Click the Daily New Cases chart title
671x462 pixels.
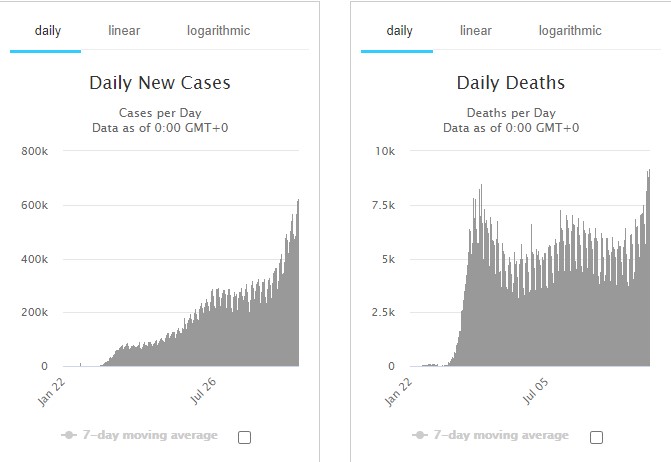pyautogui.click(x=160, y=83)
